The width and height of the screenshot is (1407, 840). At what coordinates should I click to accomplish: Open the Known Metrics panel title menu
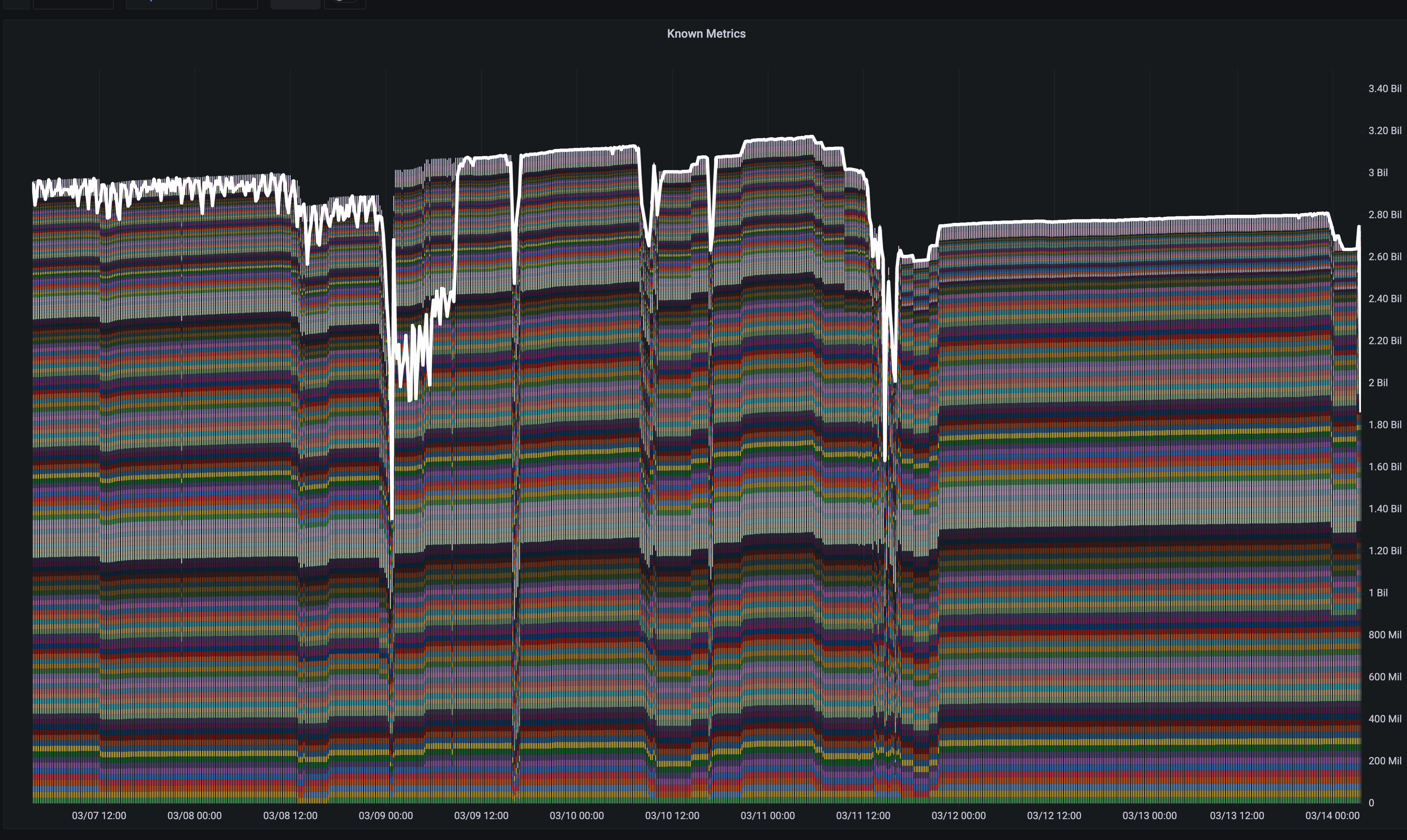click(x=706, y=34)
